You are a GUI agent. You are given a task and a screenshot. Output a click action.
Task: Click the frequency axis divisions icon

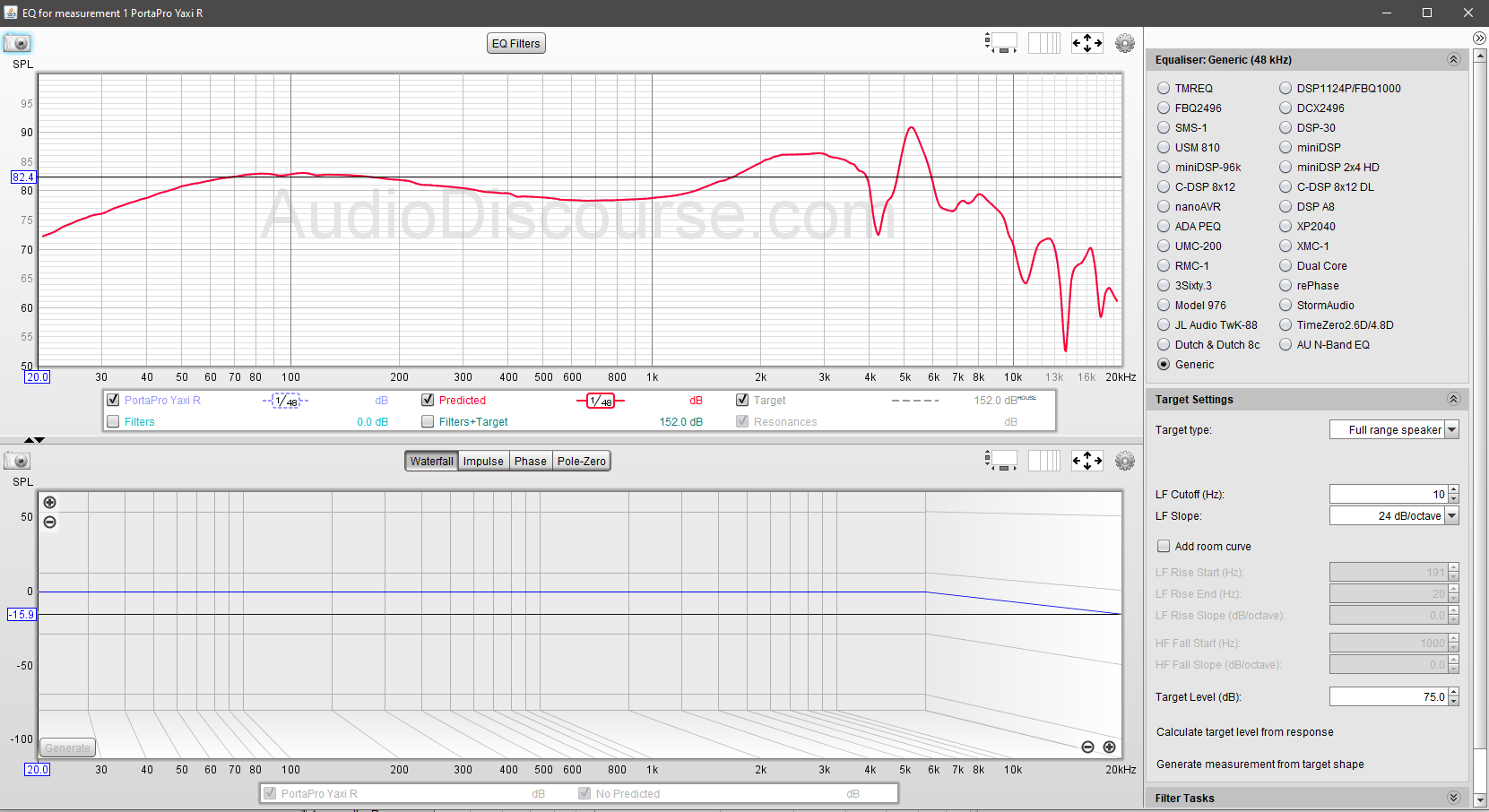(1044, 42)
